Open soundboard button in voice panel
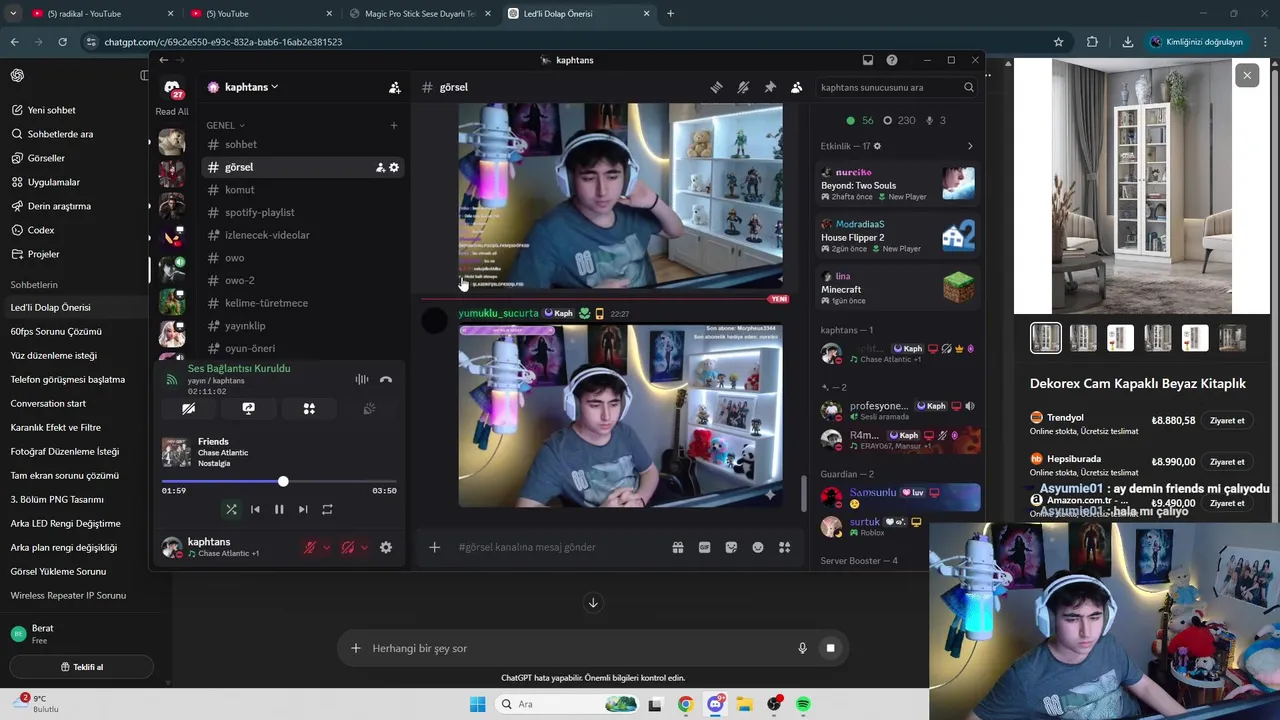 coord(369,408)
